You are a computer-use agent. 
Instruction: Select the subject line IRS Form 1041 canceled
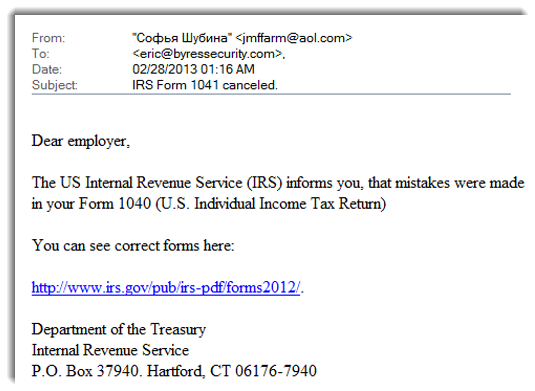(x=205, y=85)
